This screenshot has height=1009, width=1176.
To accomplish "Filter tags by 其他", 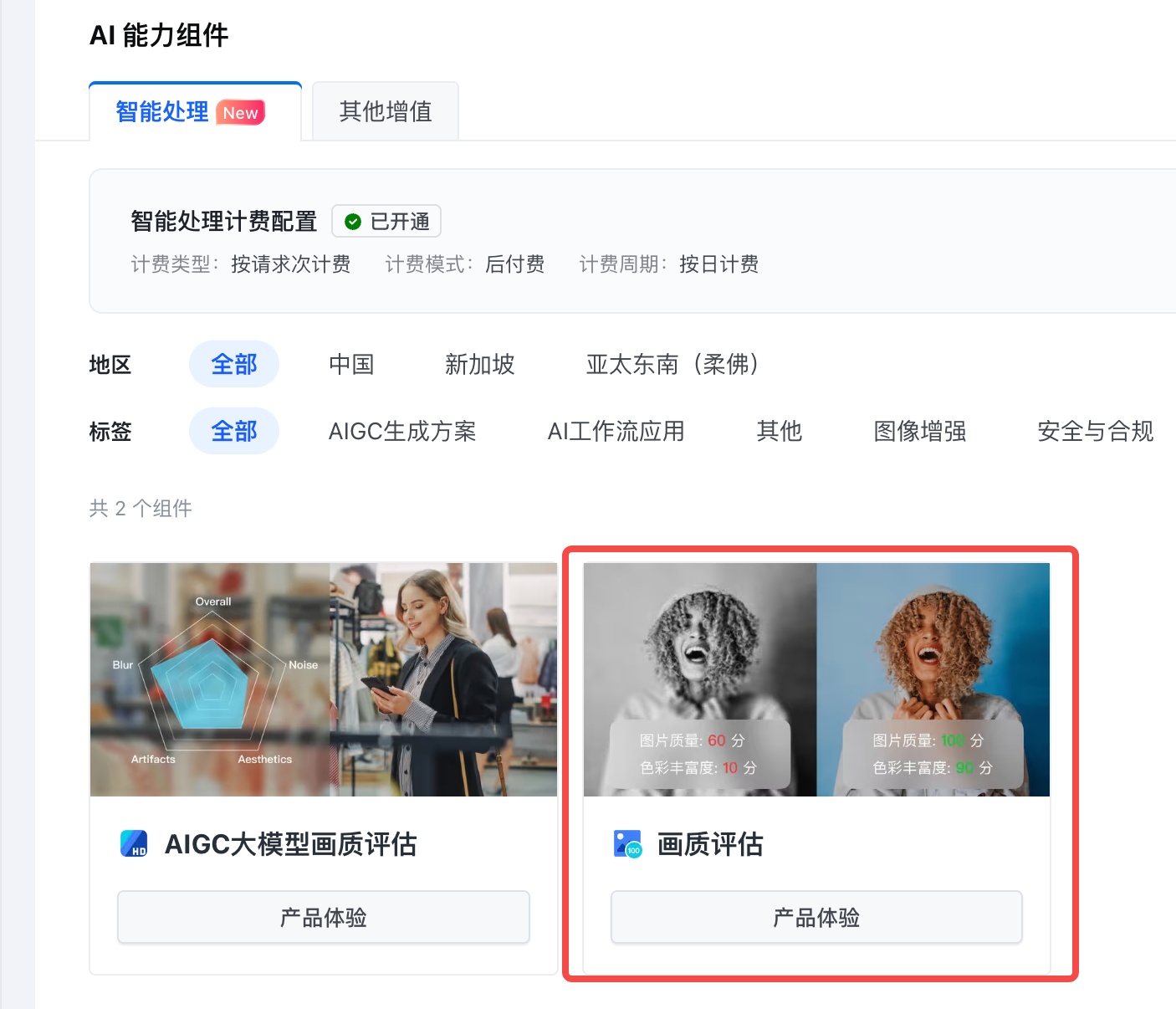I will [x=780, y=431].
